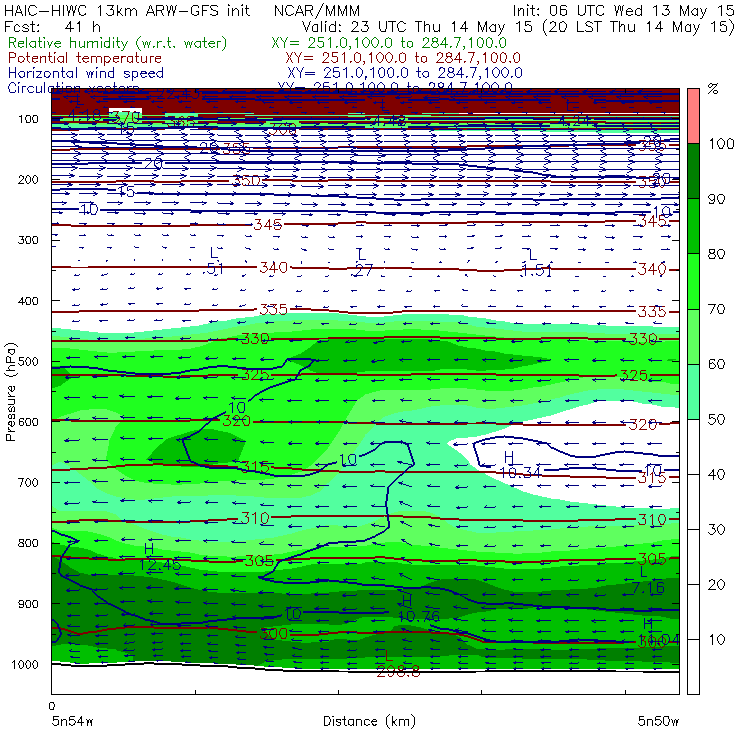Click 'Relative humidity (w.r.t. water)' legend label

click(118, 43)
